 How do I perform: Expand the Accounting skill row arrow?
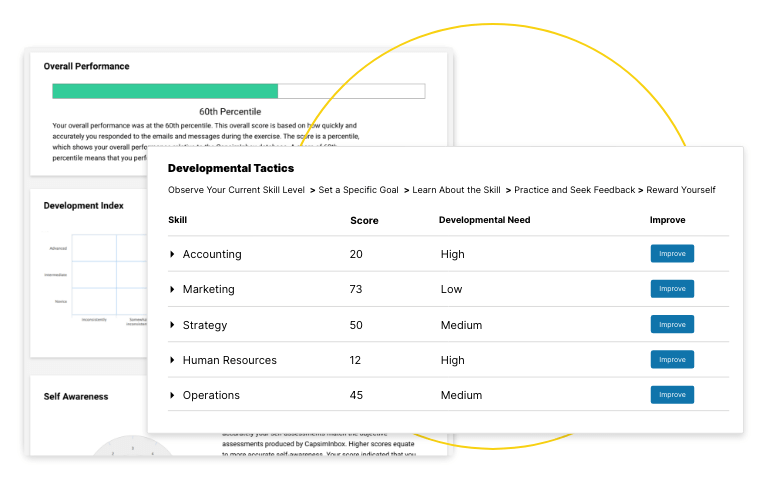(173, 255)
